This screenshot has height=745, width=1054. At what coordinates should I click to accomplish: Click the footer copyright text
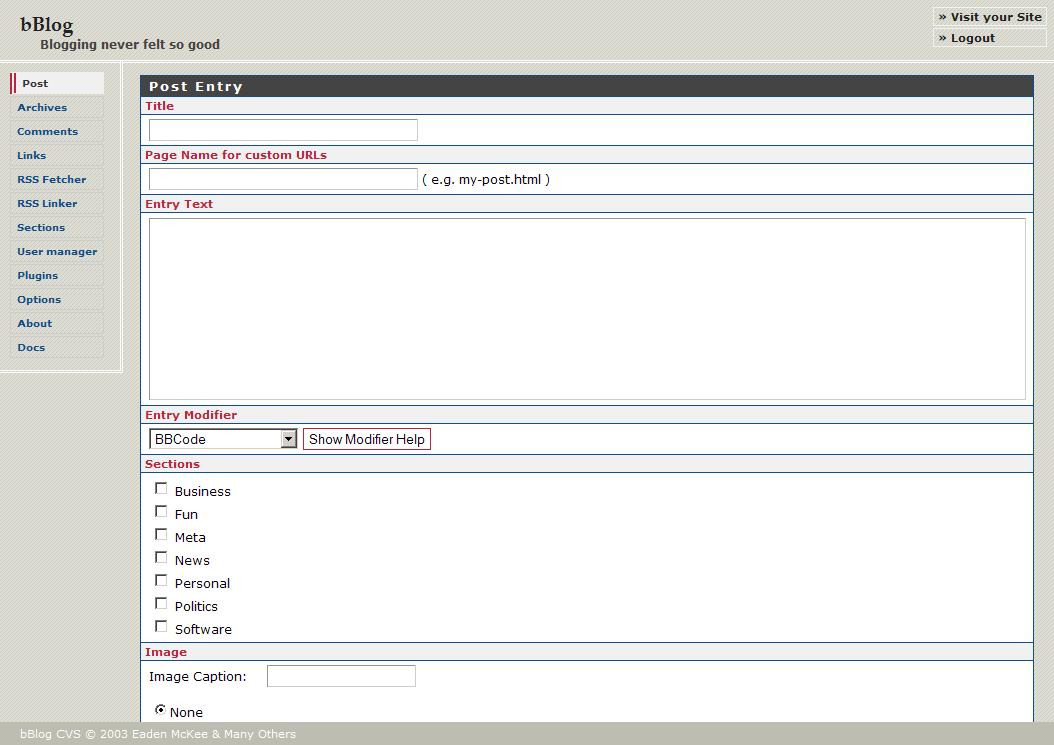[x=158, y=734]
